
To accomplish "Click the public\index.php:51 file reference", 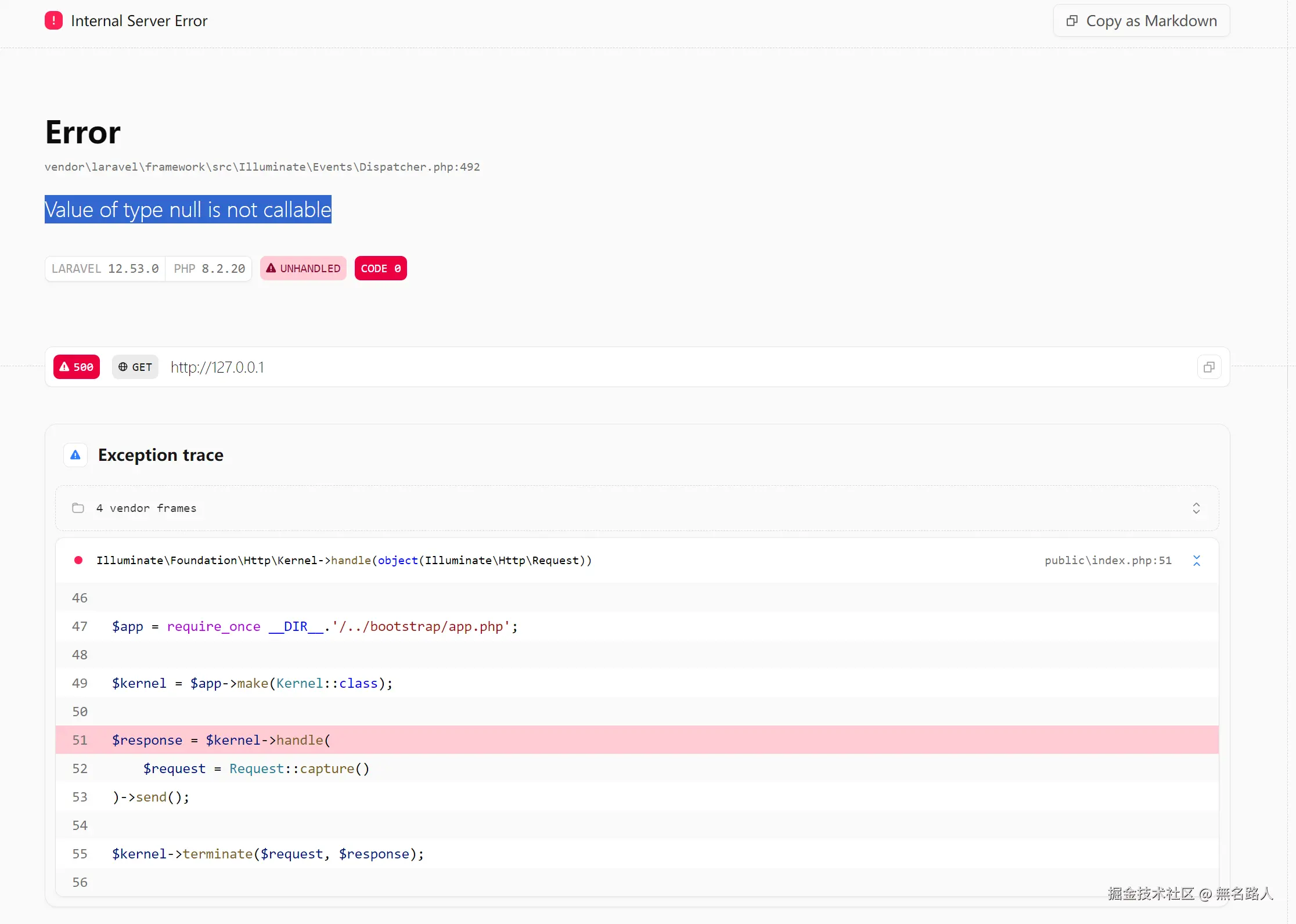I will coord(1108,561).
